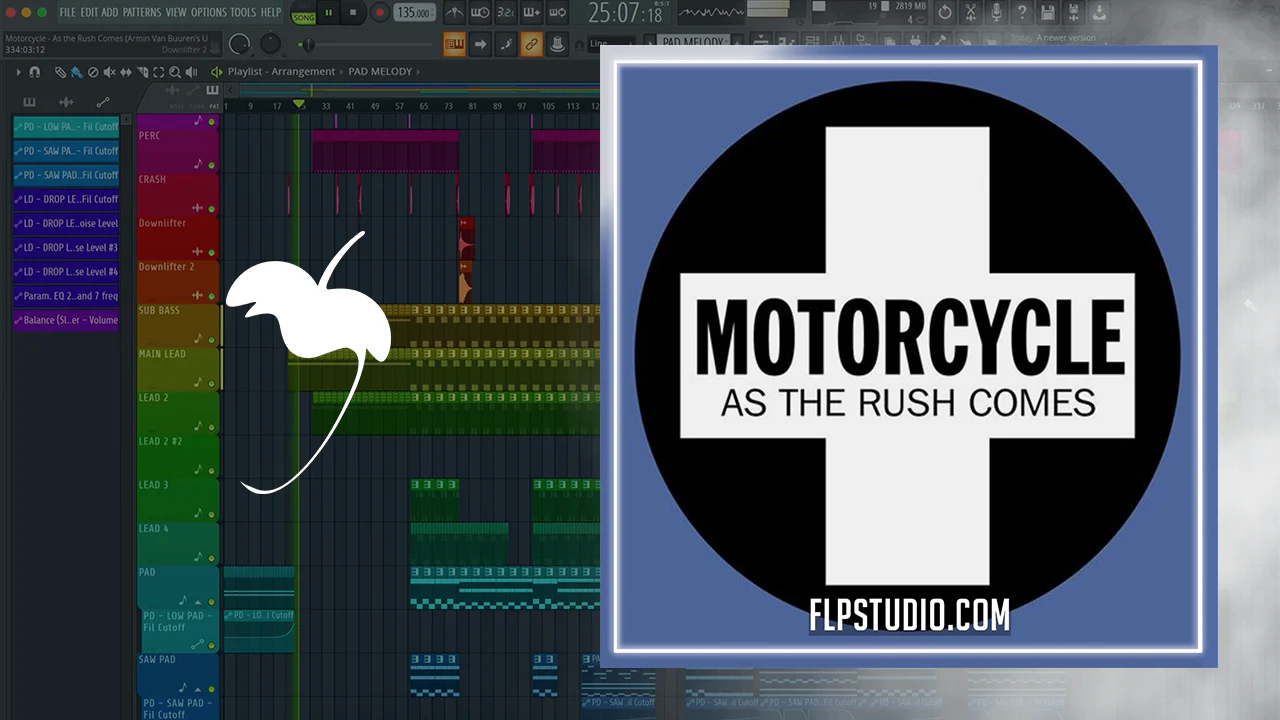Toggle the link/multilink controllers icon

(x=532, y=44)
